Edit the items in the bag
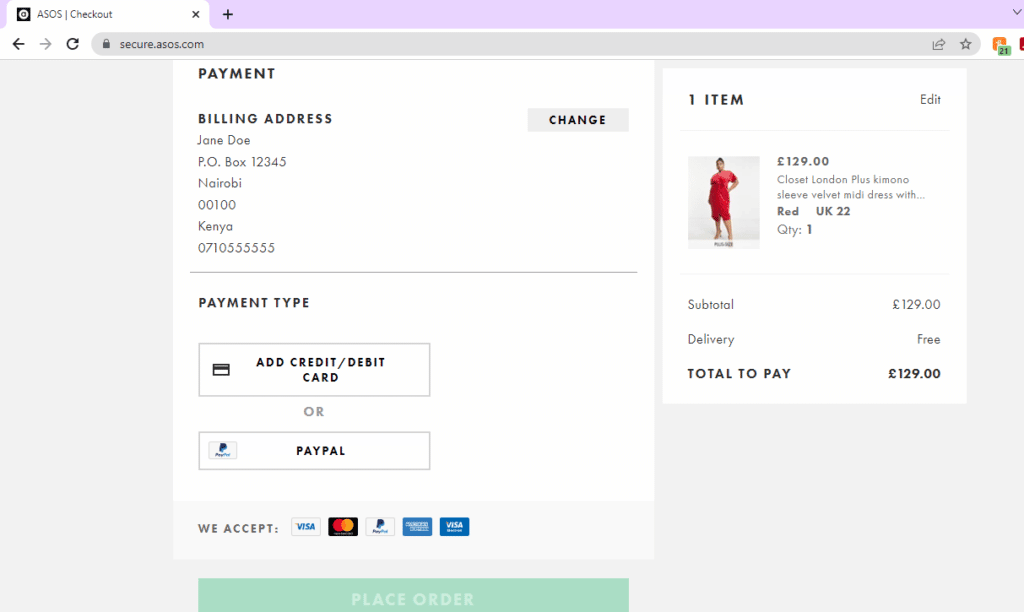 pos(930,100)
